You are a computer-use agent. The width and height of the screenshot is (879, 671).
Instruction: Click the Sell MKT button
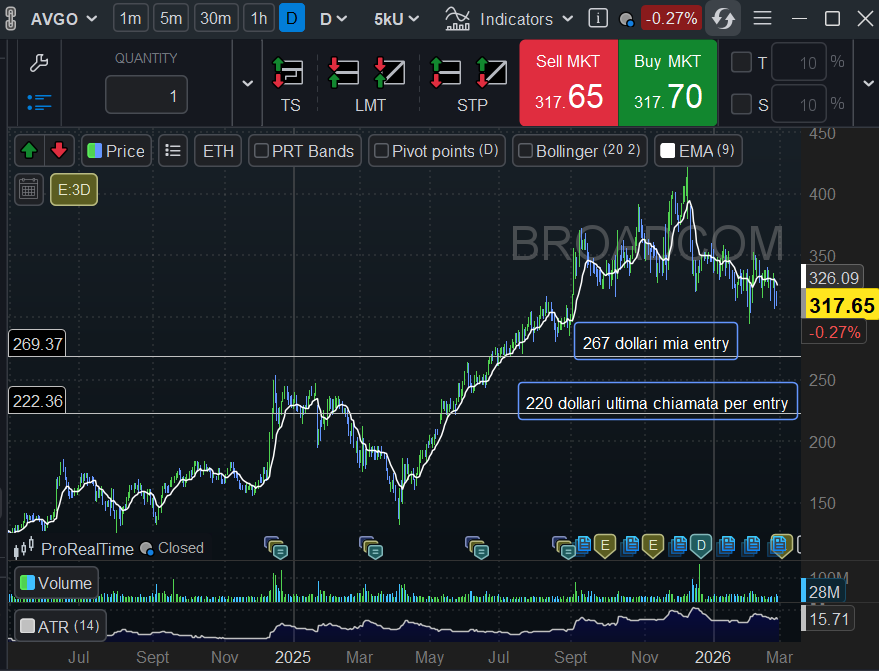[568, 83]
